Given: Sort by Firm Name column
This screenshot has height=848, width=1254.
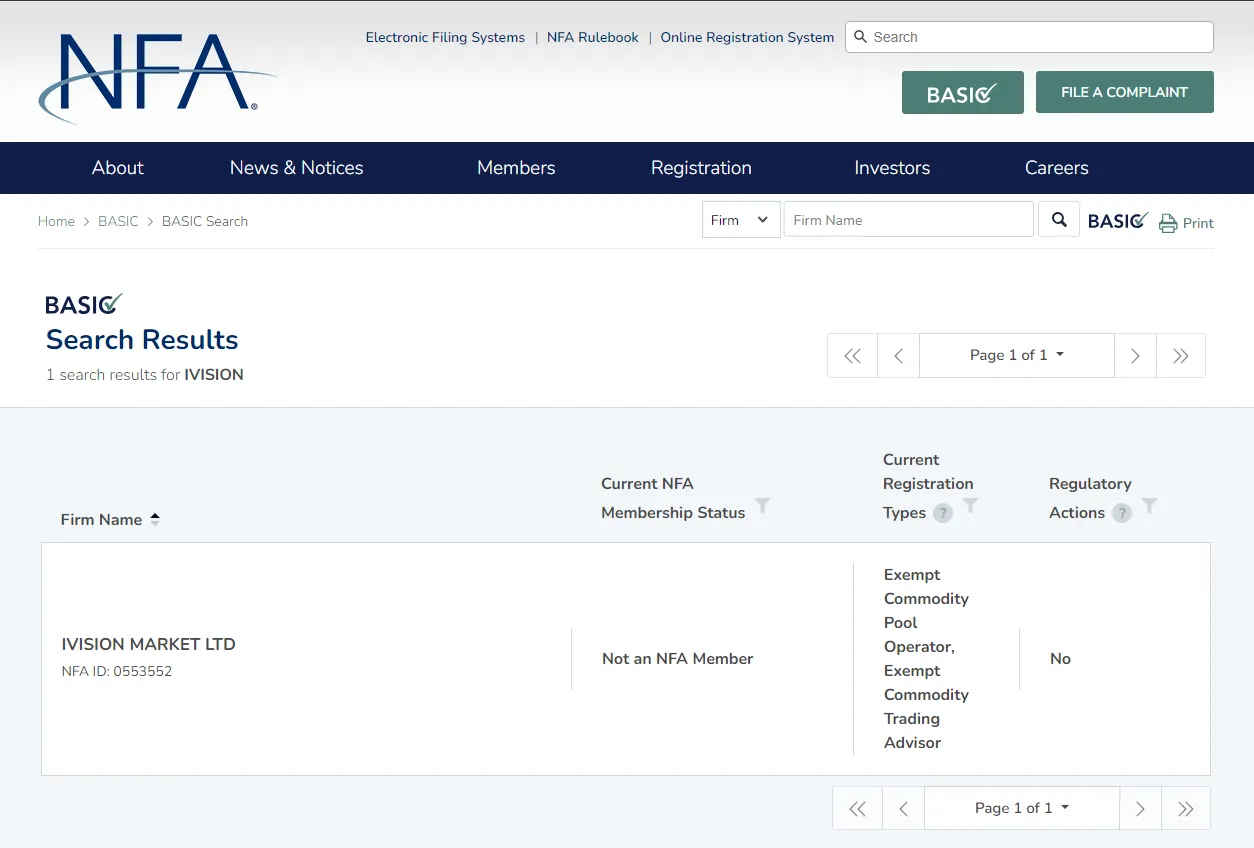Looking at the screenshot, I should 110,519.
